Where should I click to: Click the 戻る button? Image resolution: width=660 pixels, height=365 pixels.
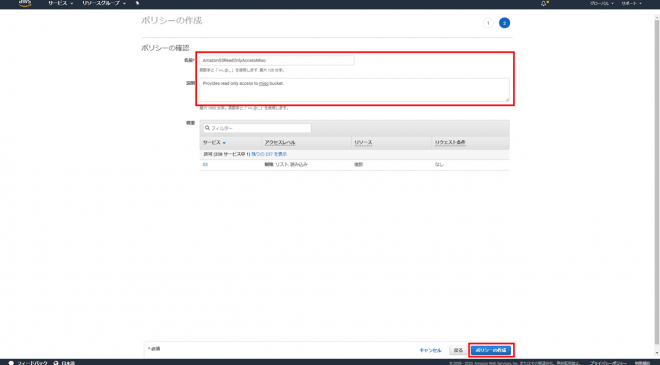(x=458, y=350)
